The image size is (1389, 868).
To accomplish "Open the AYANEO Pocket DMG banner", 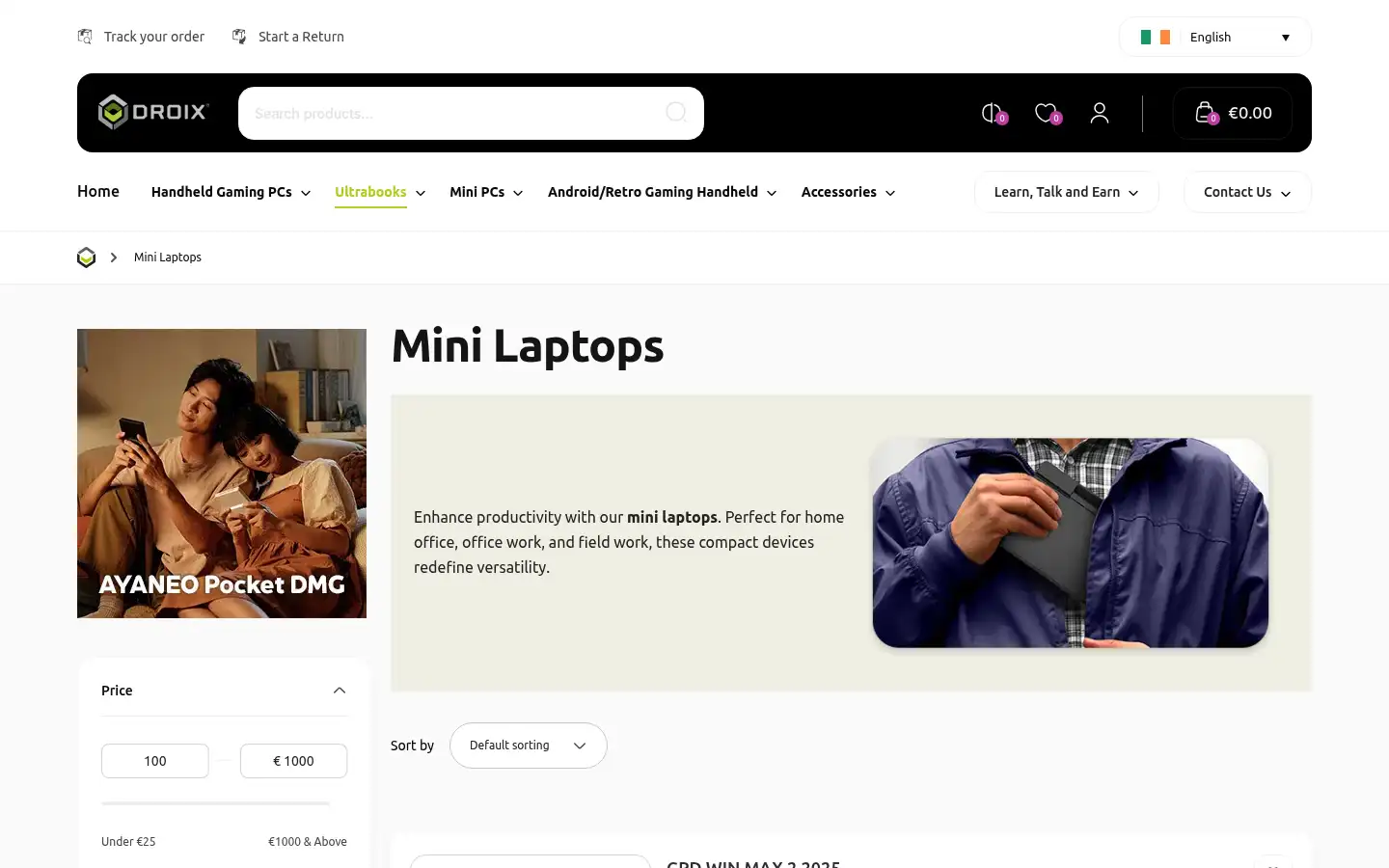I will (222, 474).
